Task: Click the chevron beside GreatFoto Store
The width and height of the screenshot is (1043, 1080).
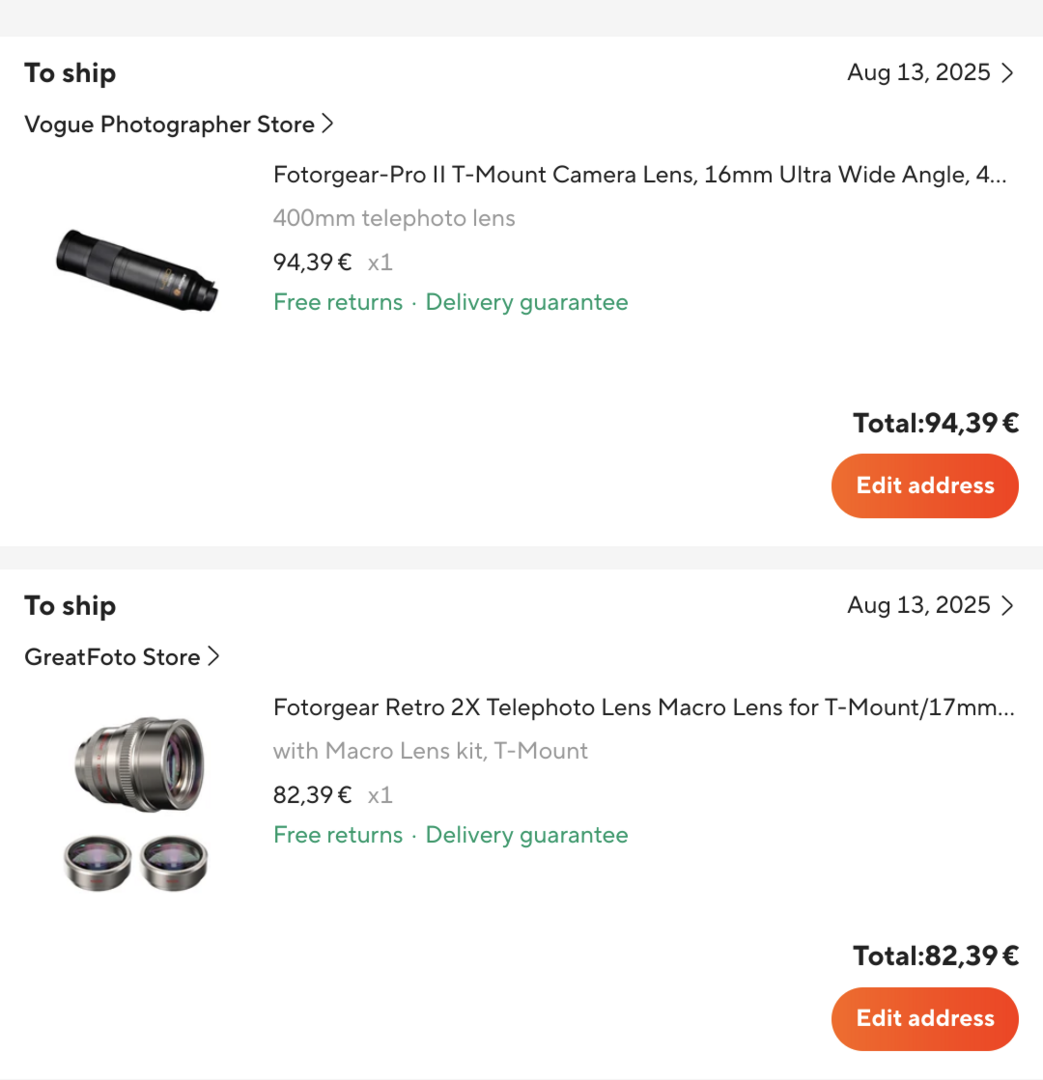Action: click(213, 657)
